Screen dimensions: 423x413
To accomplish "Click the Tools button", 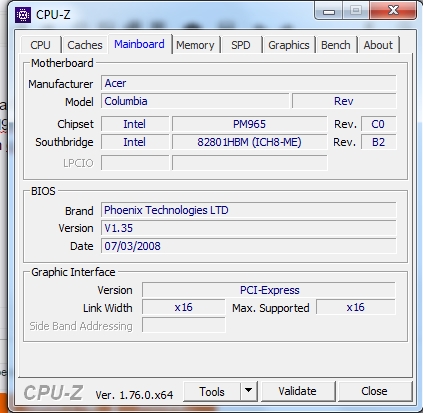I will click(212, 392).
